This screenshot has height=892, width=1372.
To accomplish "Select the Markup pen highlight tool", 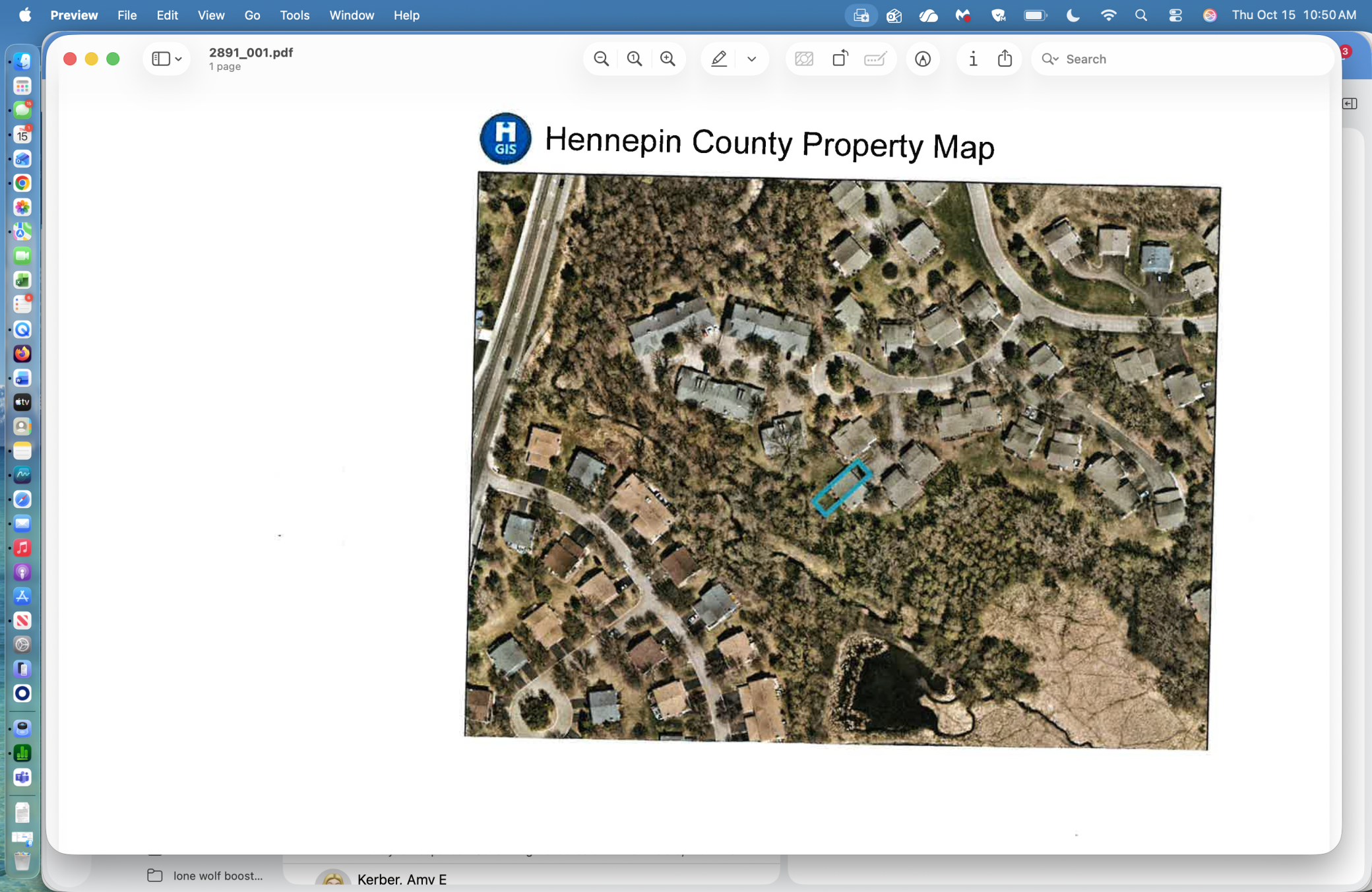I will tap(719, 59).
